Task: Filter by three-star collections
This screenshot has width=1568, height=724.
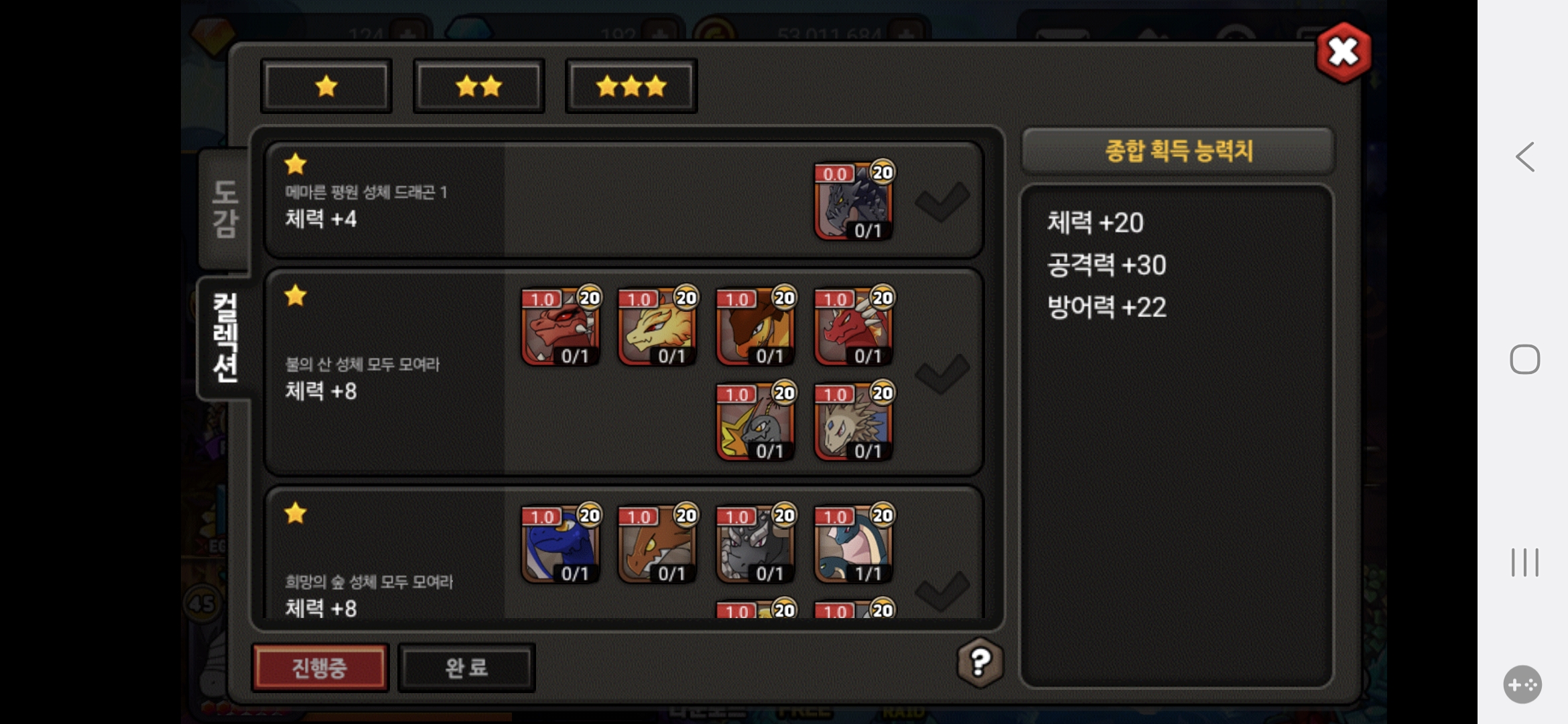Action: click(631, 86)
